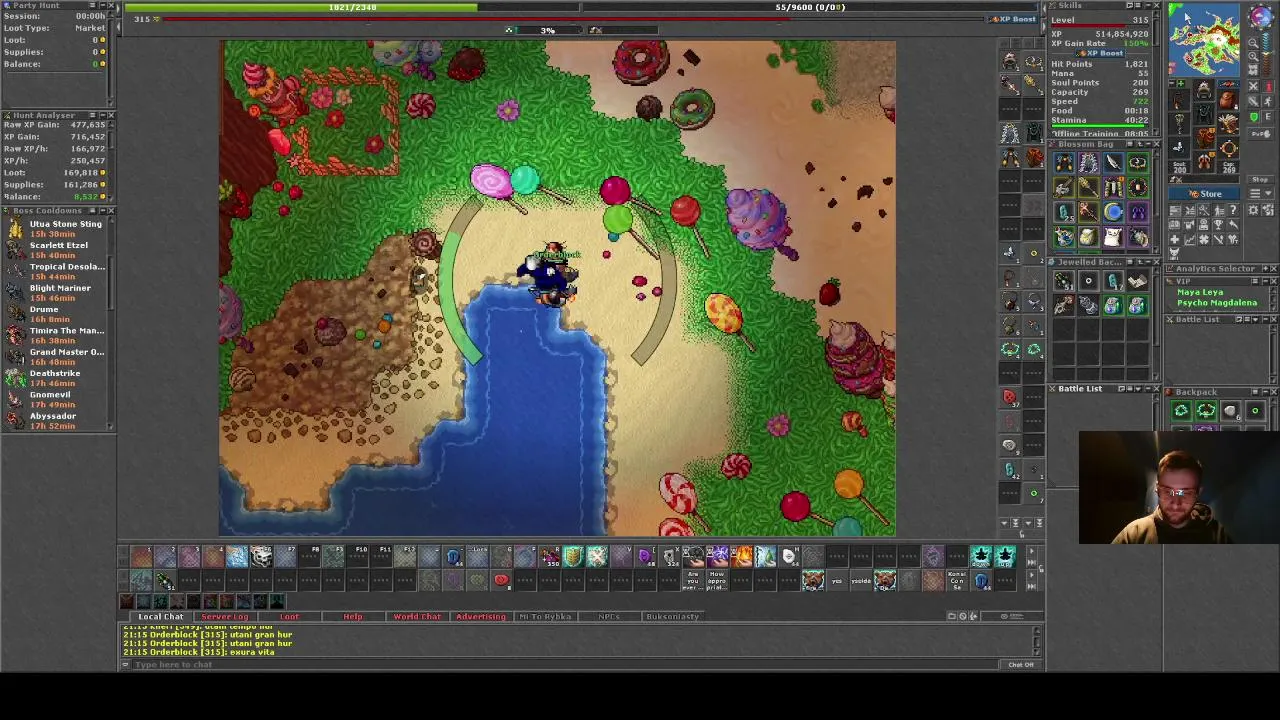This screenshot has width=1280, height=720.
Task: Use the golden shield spell hotkey
Action: point(573,556)
